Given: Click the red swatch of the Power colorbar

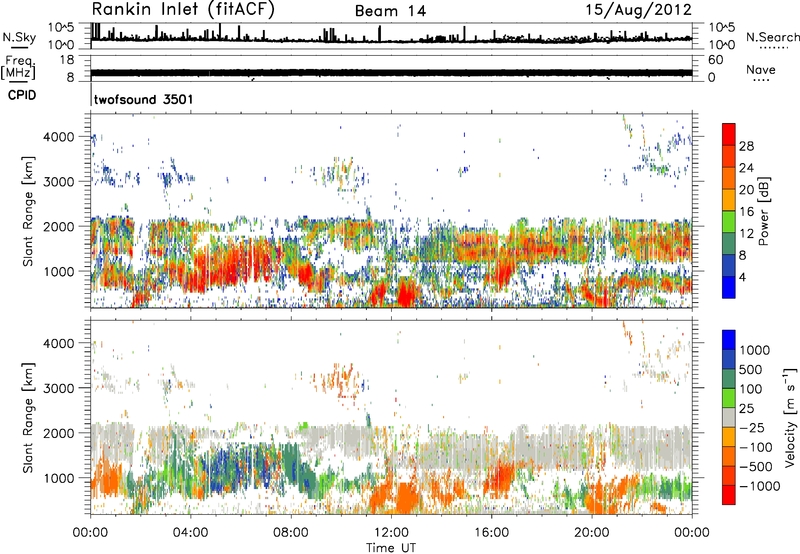Looking at the screenshot, I should point(729,135).
